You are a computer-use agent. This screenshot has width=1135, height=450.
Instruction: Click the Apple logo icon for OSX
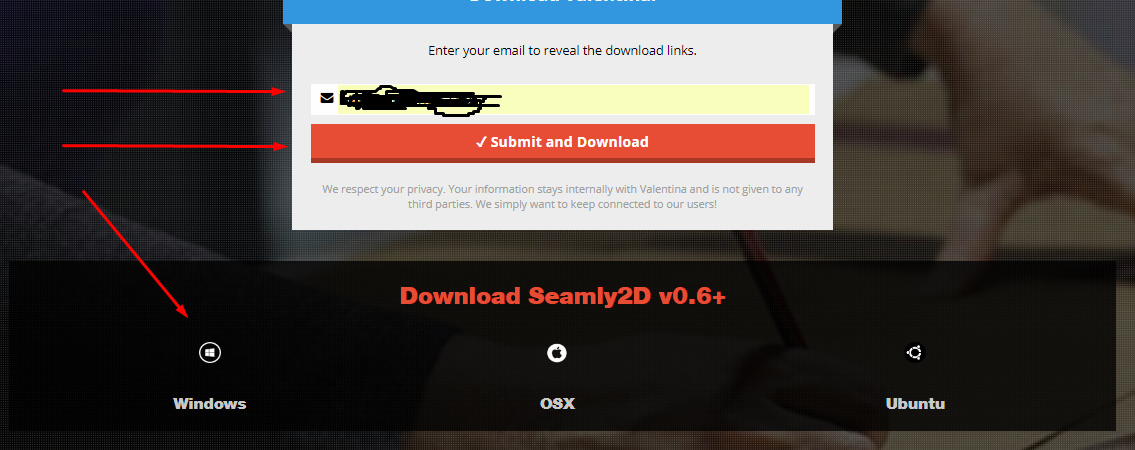pyautogui.click(x=557, y=352)
